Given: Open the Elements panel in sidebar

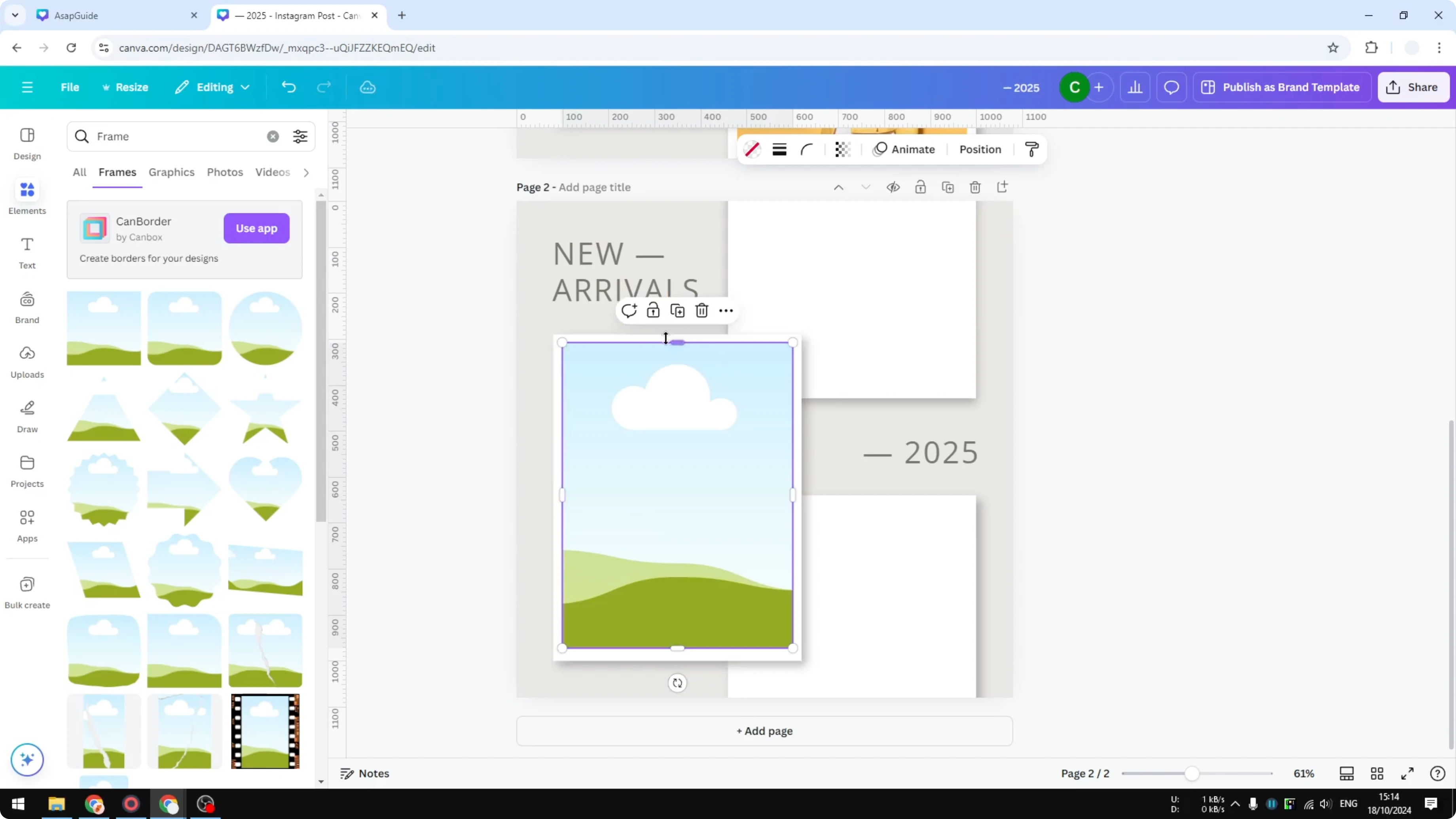Looking at the screenshot, I should coord(27,197).
